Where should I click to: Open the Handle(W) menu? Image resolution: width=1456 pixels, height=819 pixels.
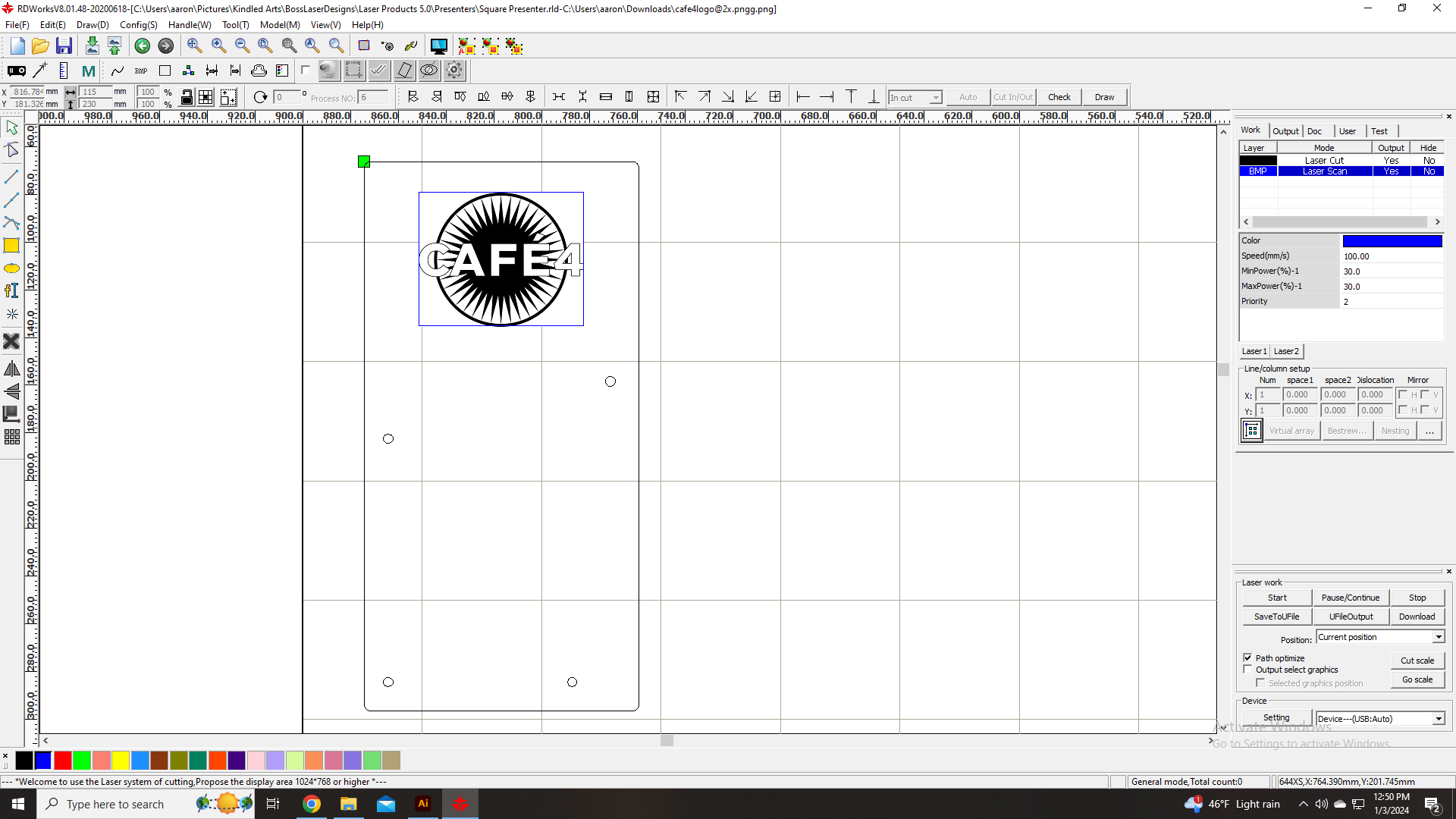[x=190, y=25]
